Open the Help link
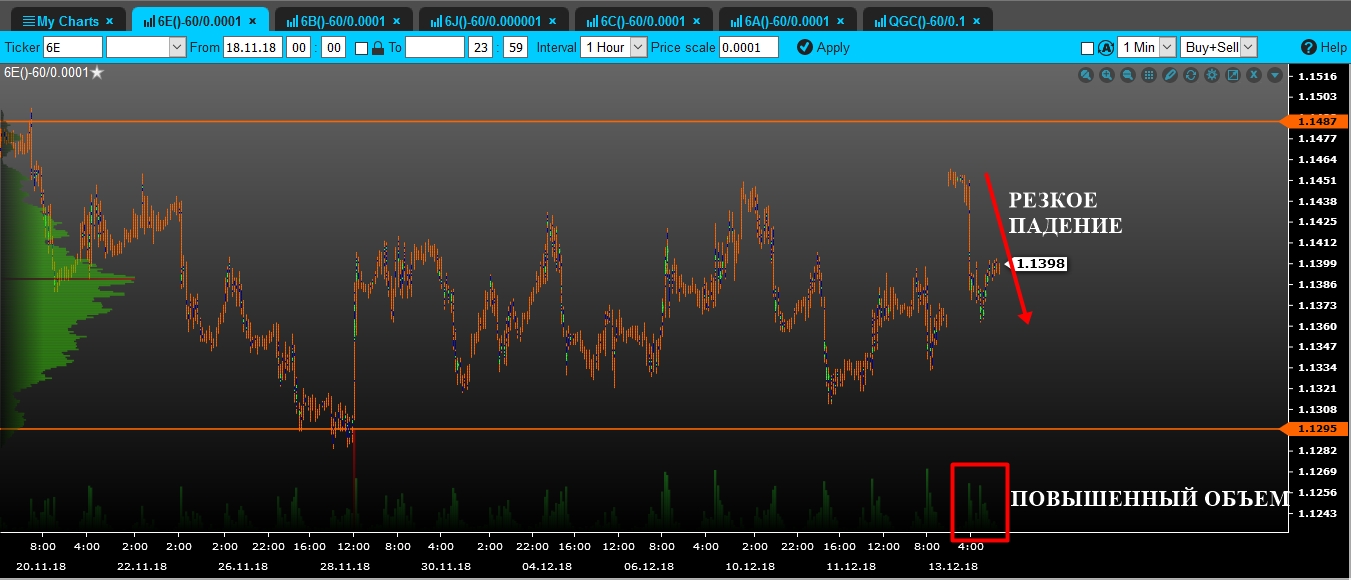 pos(1324,47)
